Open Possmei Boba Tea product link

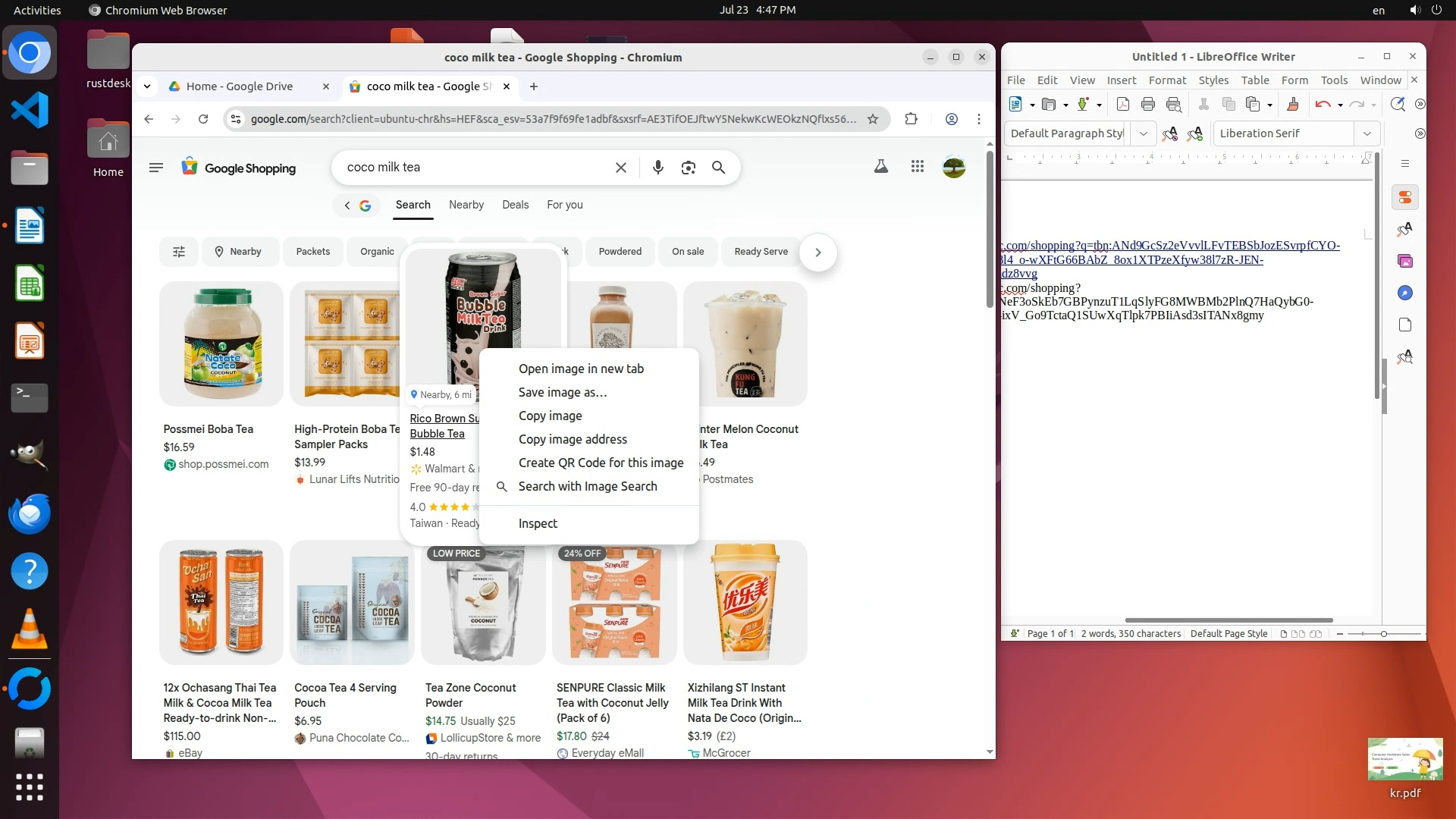pyautogui.click(x=209, y=429)
